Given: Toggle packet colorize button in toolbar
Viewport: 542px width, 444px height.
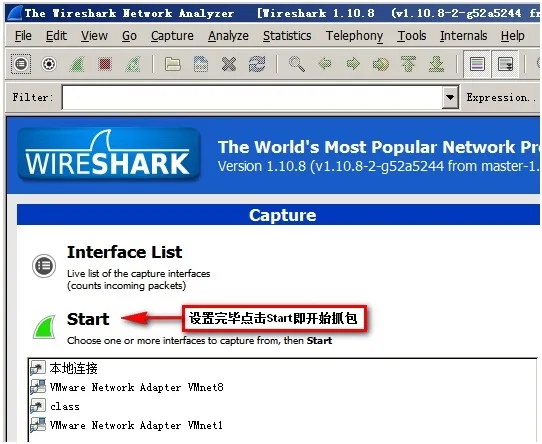Looking at the screenshot, I should (x=477, y=64).
